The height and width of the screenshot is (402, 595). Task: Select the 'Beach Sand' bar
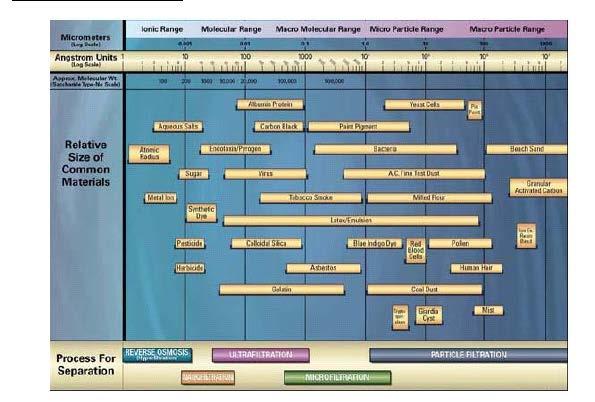pyautogui.click(x=527, y=149)
